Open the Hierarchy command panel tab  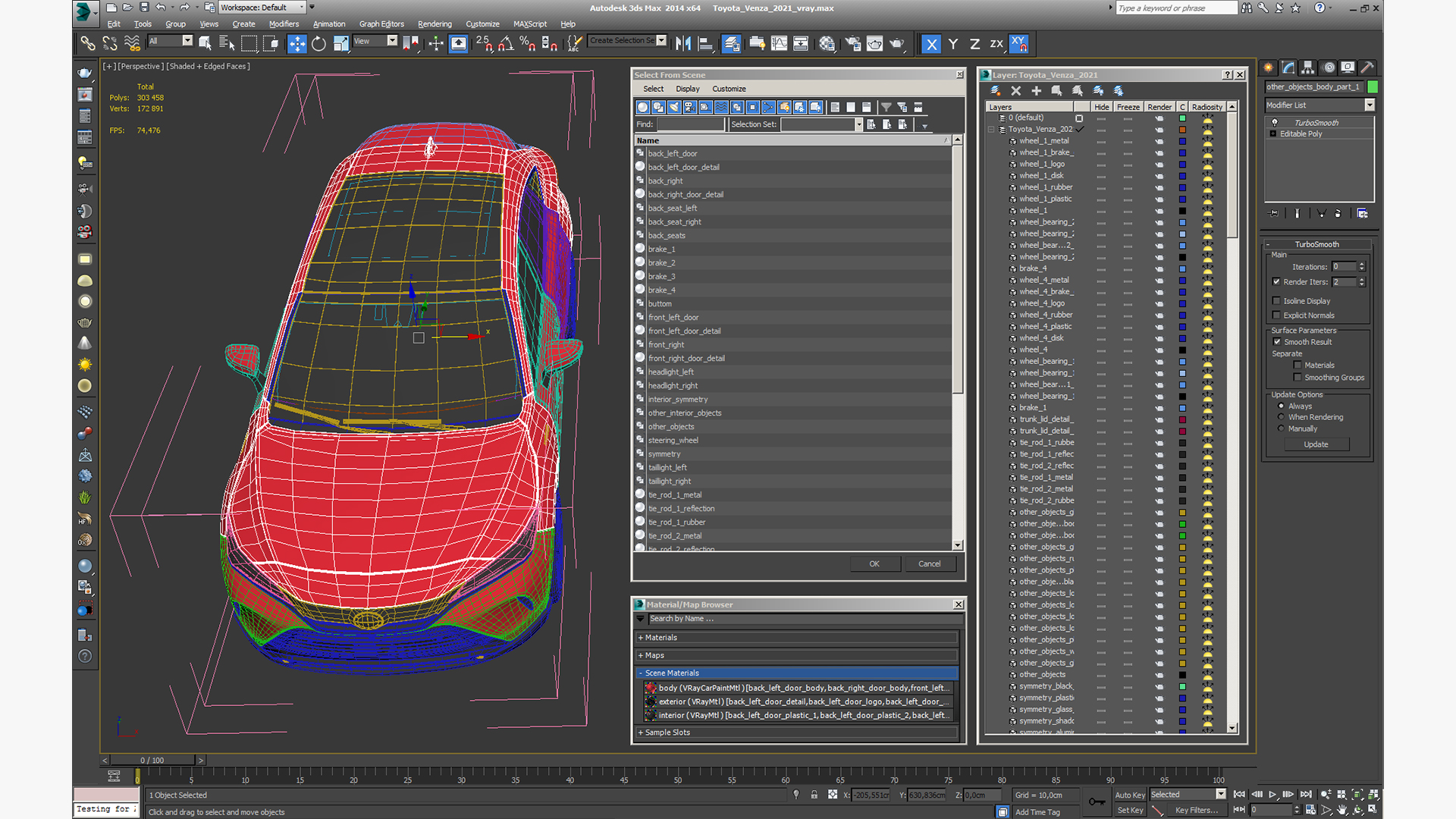[x=1308, y=67]
